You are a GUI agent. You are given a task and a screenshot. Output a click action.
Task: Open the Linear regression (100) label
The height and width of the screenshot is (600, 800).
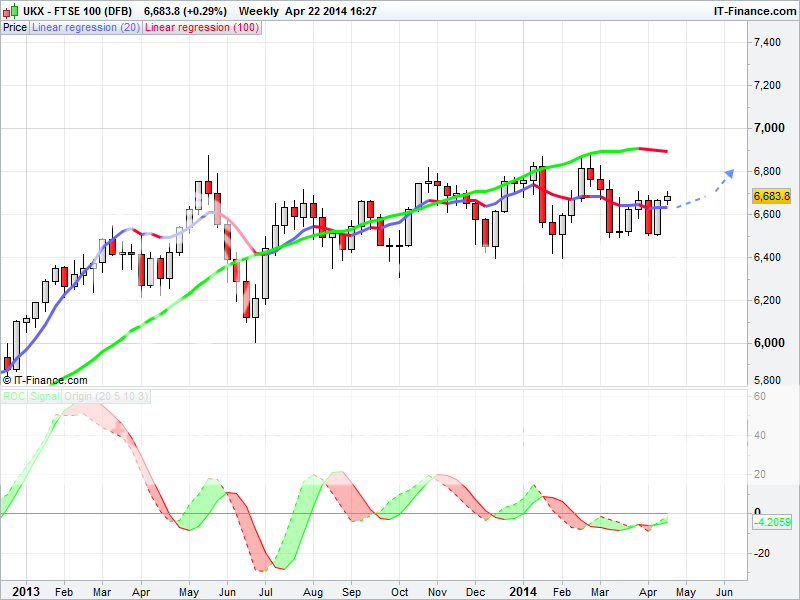pos(203,28)
